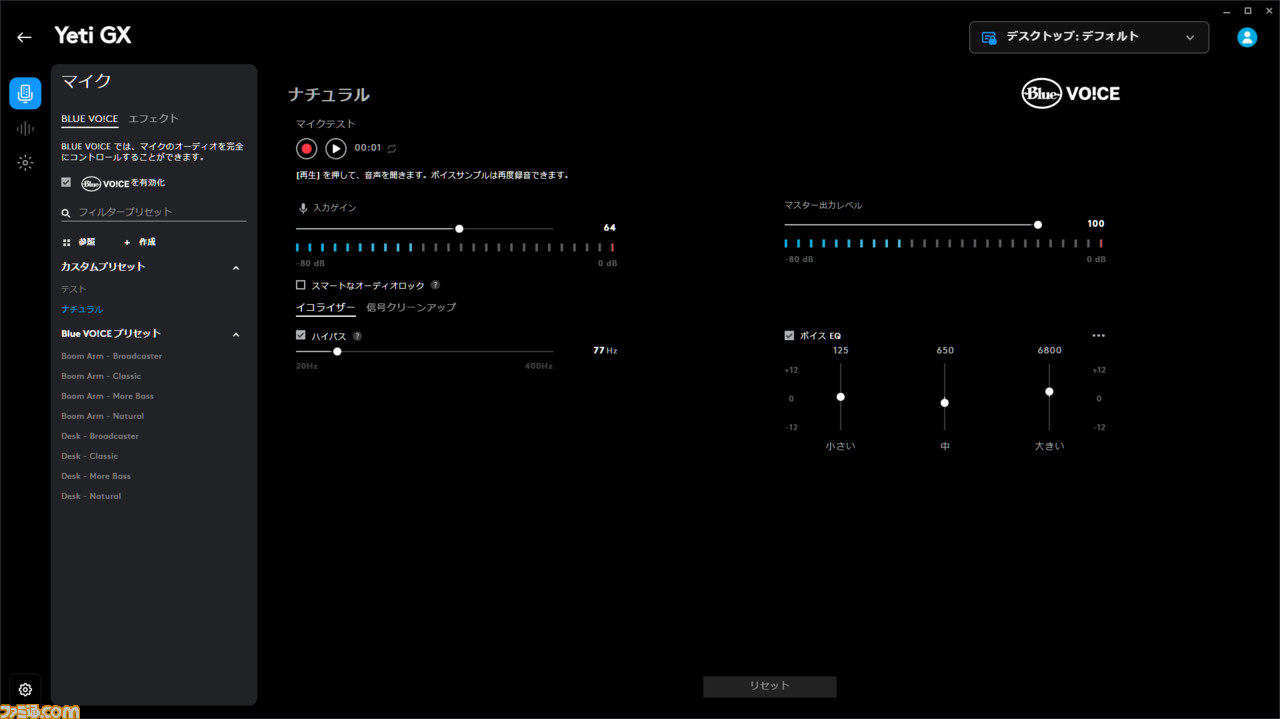Select the イコライザー tab
This screenshot has height=719, width=1280.
coord(325,308)
